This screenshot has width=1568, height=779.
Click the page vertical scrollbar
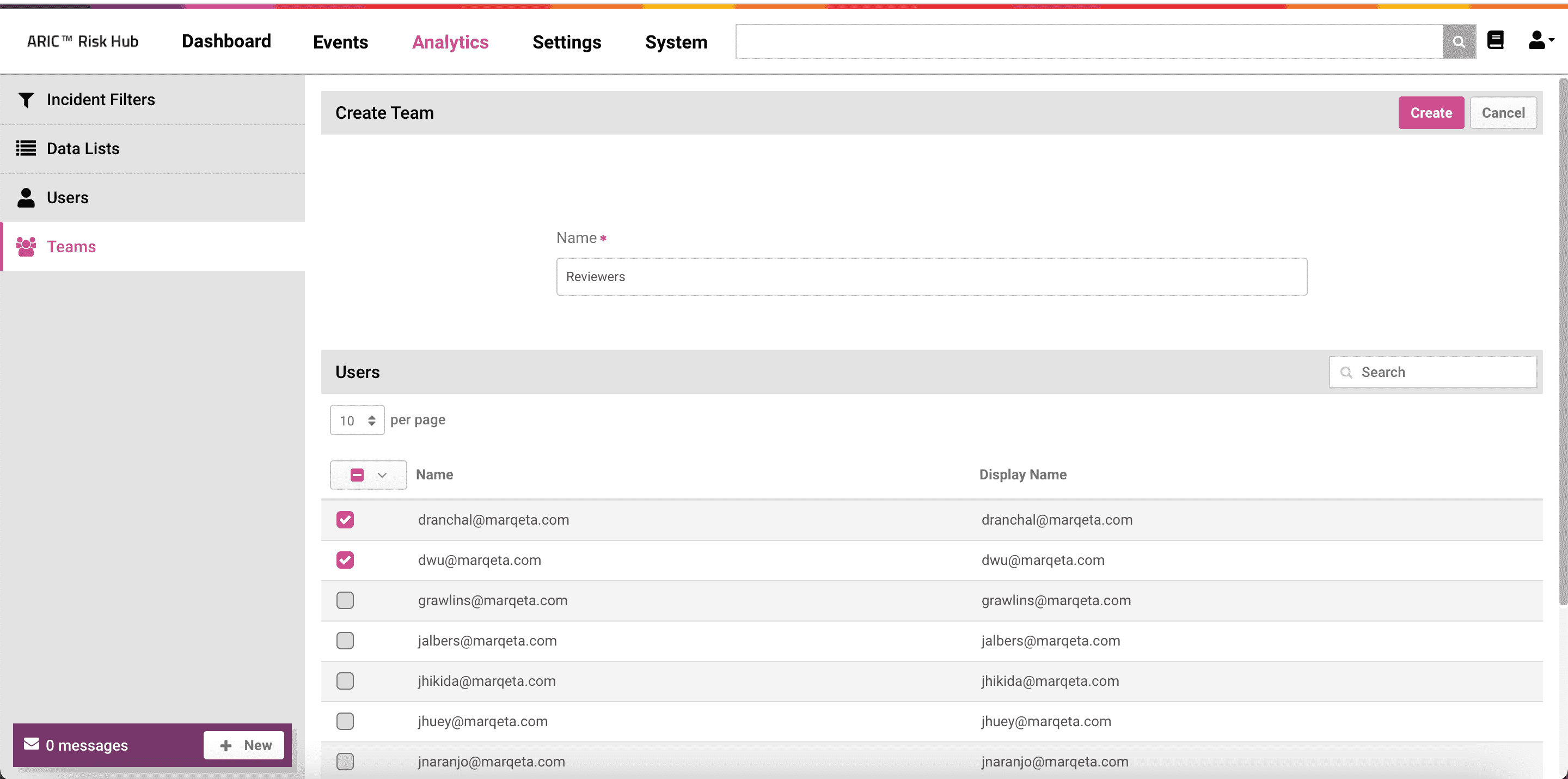1562,341
